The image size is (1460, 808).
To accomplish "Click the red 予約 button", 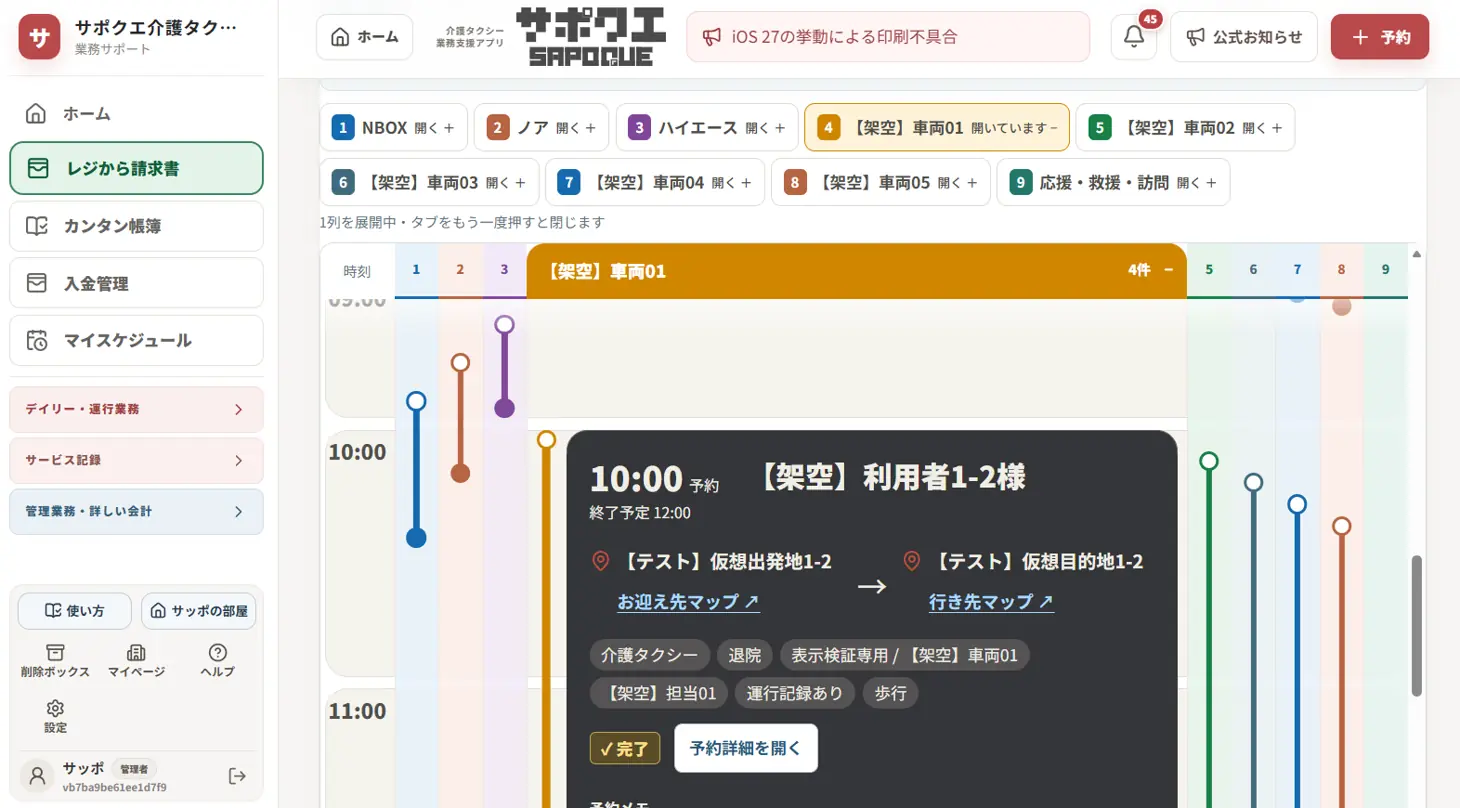I will pyautogui.click(x=1380, y=37).
